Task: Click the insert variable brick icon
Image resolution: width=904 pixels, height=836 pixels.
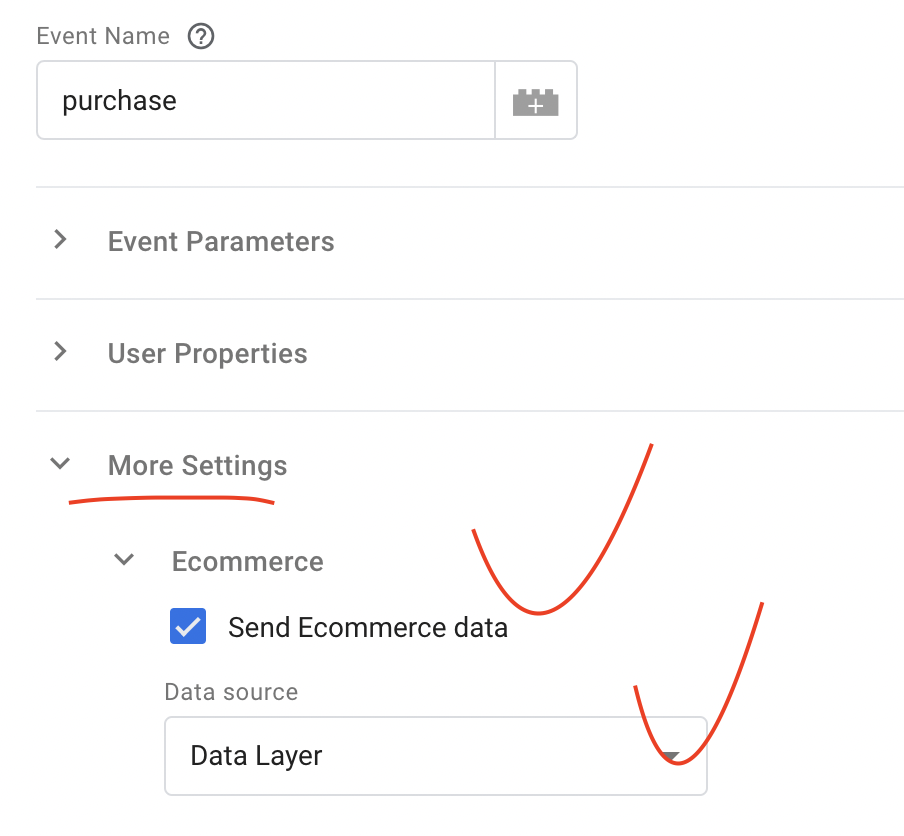Action: coord(536,102)
